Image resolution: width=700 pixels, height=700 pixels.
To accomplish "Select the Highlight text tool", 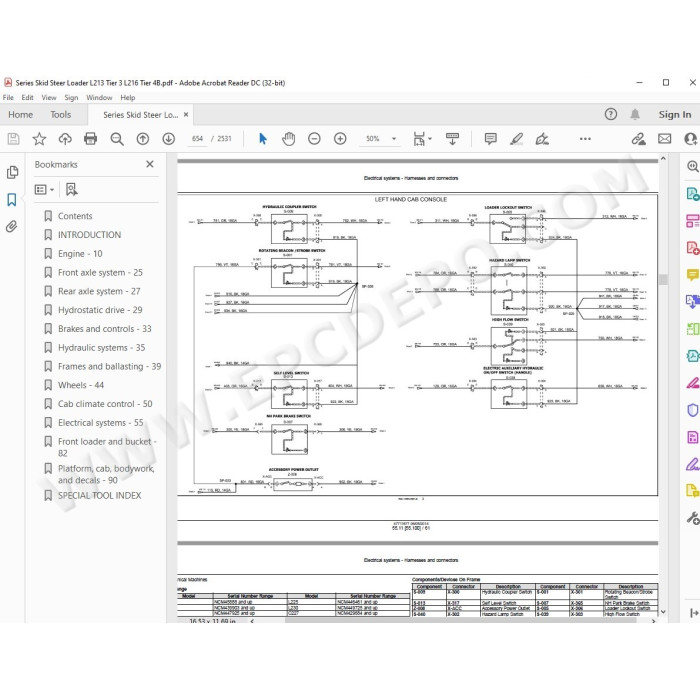I will pyautogui.click(x=517, y=139).
